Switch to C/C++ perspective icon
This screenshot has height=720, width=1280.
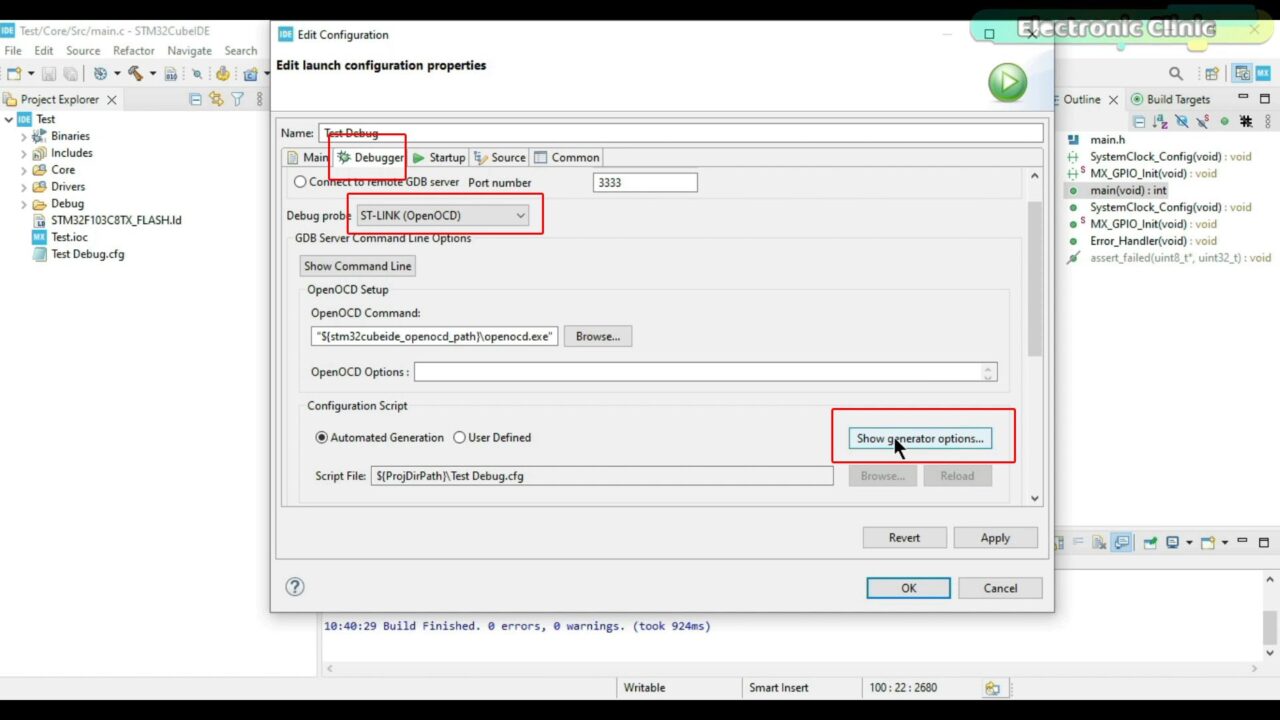[x=1242, y=73]
